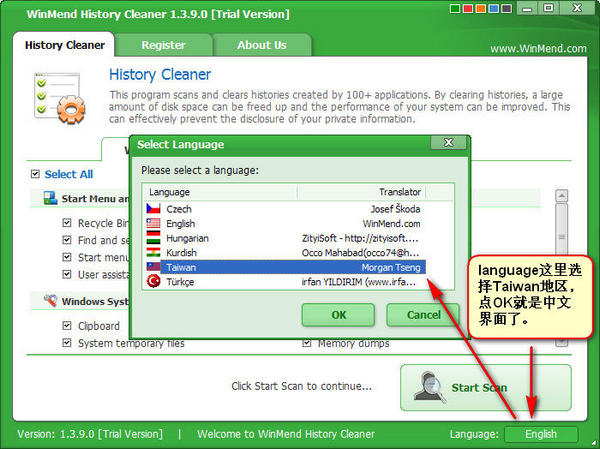600x449 pixels.
Task: Select the red color theme swatch
Action: (x=468, y=8)
